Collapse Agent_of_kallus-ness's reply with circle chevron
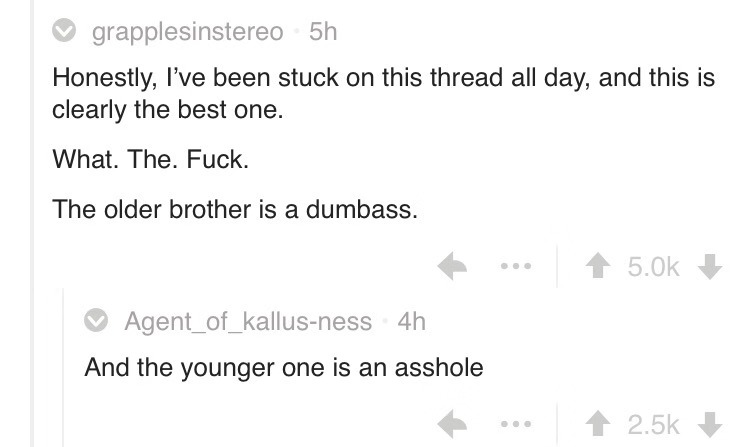This screenshot has height=447, width=750. pos(98,322)
